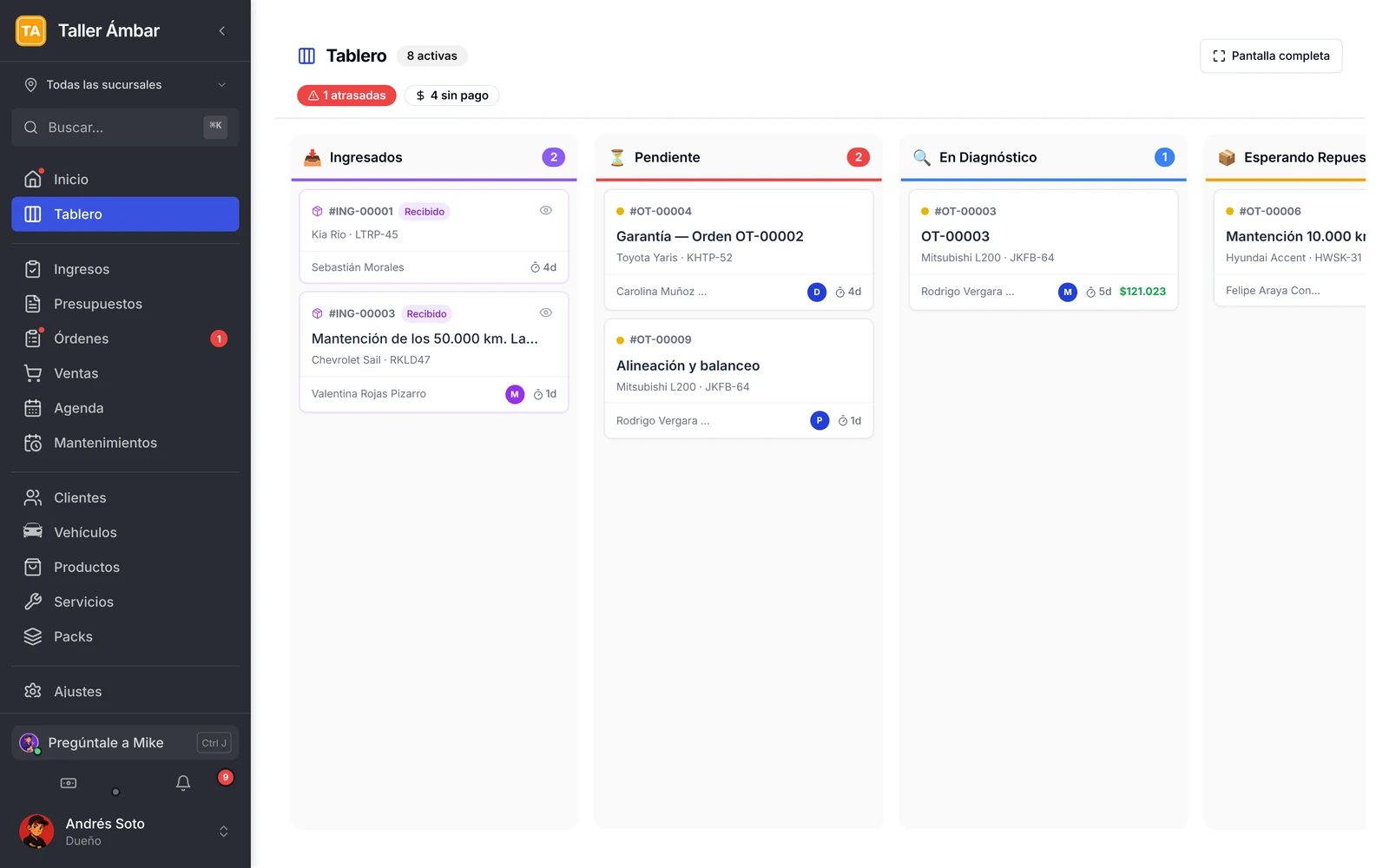Click the Buscar search field
1389x868 pixels.
coord(125,127)
